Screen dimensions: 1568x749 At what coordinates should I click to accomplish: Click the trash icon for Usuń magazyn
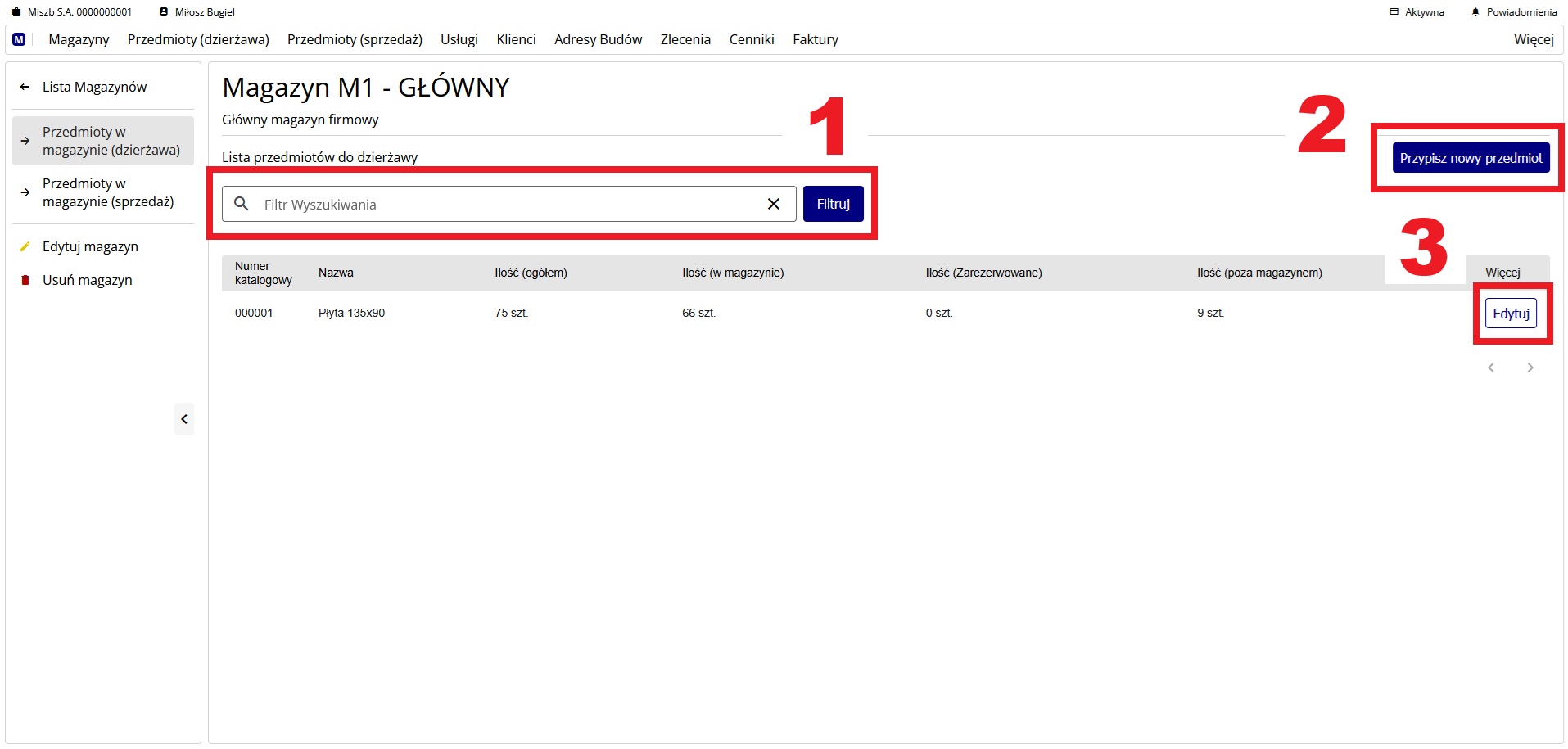[x=25, y=280]
